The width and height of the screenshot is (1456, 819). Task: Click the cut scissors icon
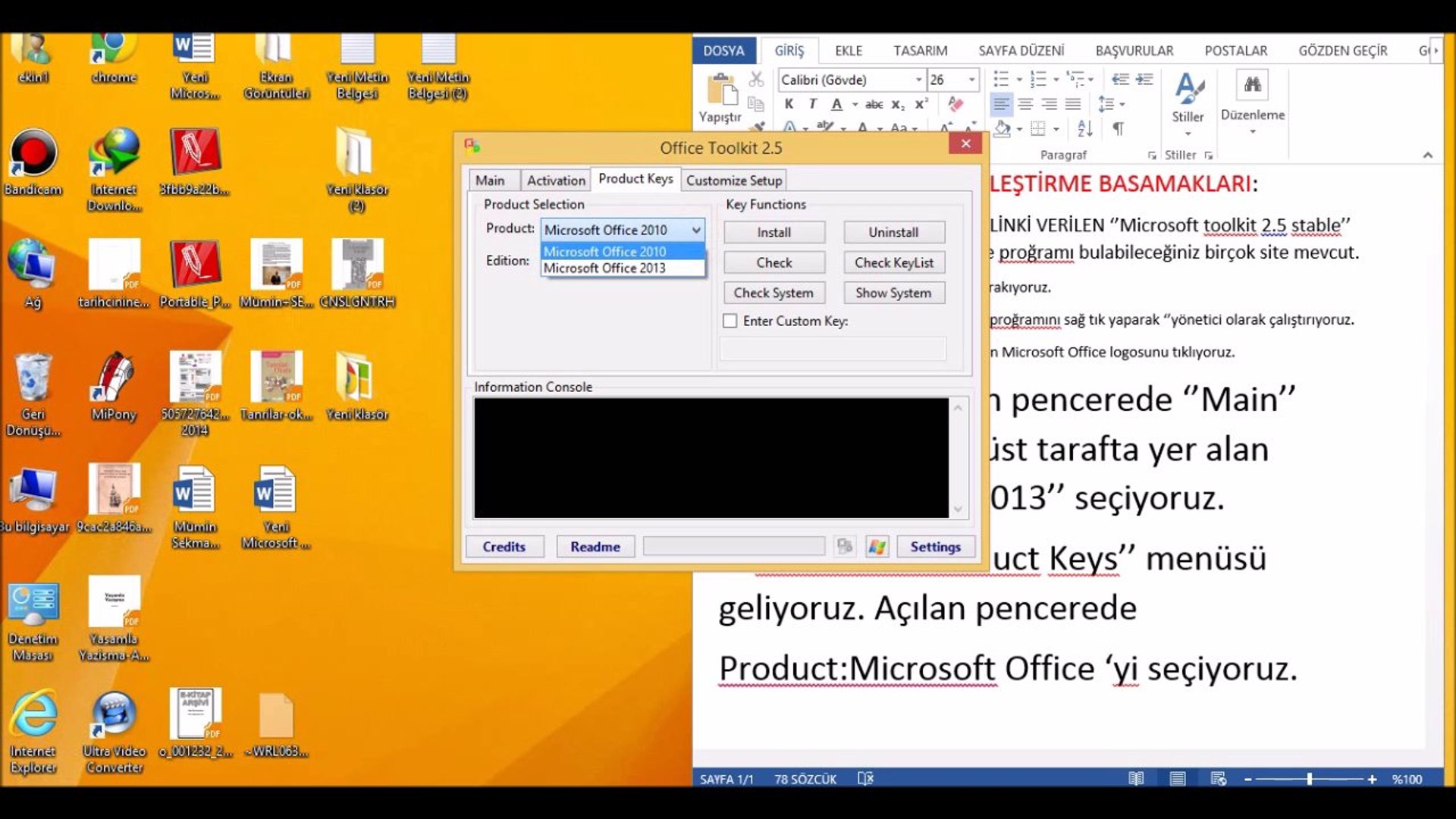click(x=756, y=80)
